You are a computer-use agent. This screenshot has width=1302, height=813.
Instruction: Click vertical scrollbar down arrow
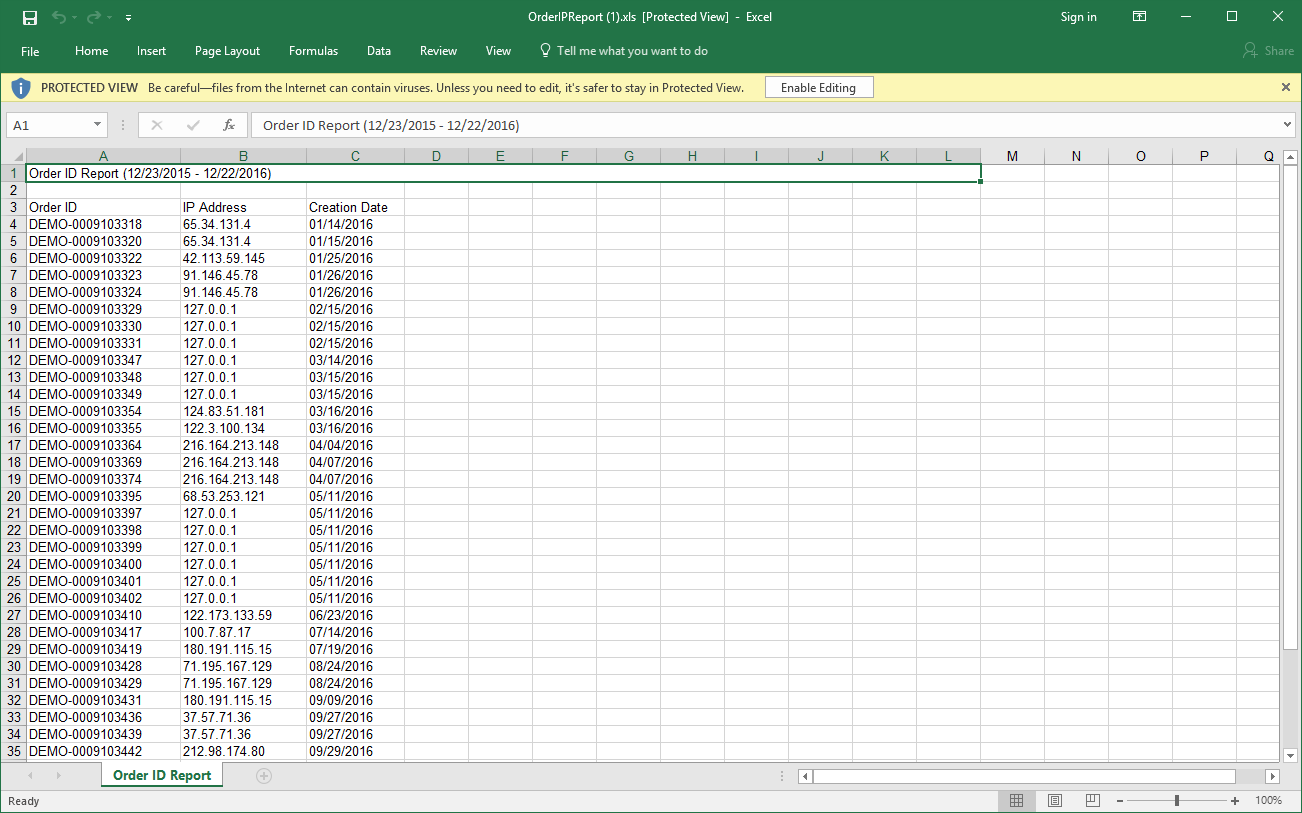1290,755
